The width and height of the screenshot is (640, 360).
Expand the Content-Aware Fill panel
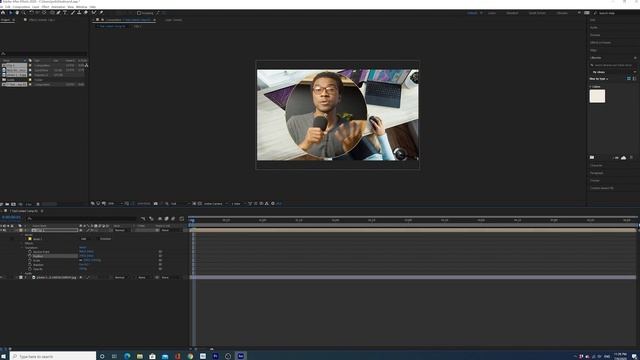point(602,188)
